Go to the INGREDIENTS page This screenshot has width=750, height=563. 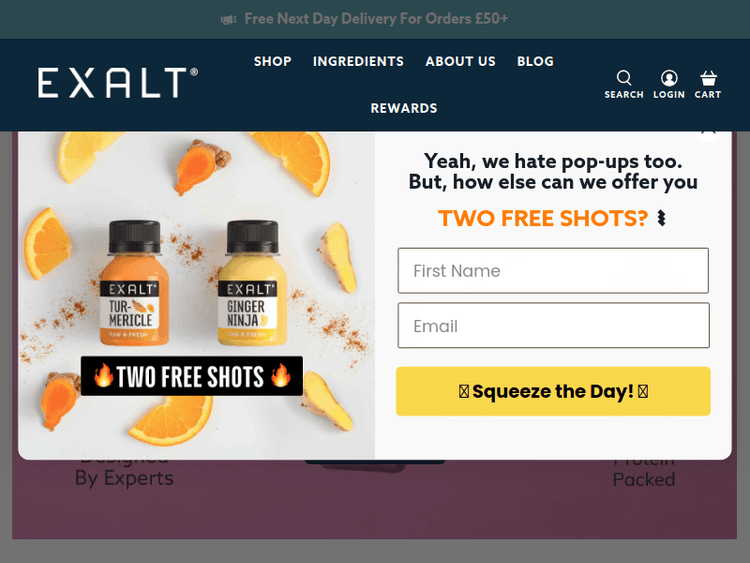358,61
